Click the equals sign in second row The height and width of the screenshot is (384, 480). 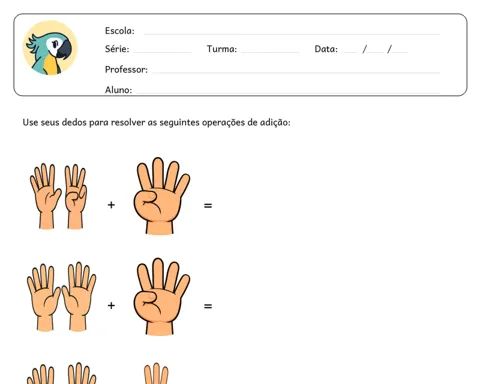208,306
